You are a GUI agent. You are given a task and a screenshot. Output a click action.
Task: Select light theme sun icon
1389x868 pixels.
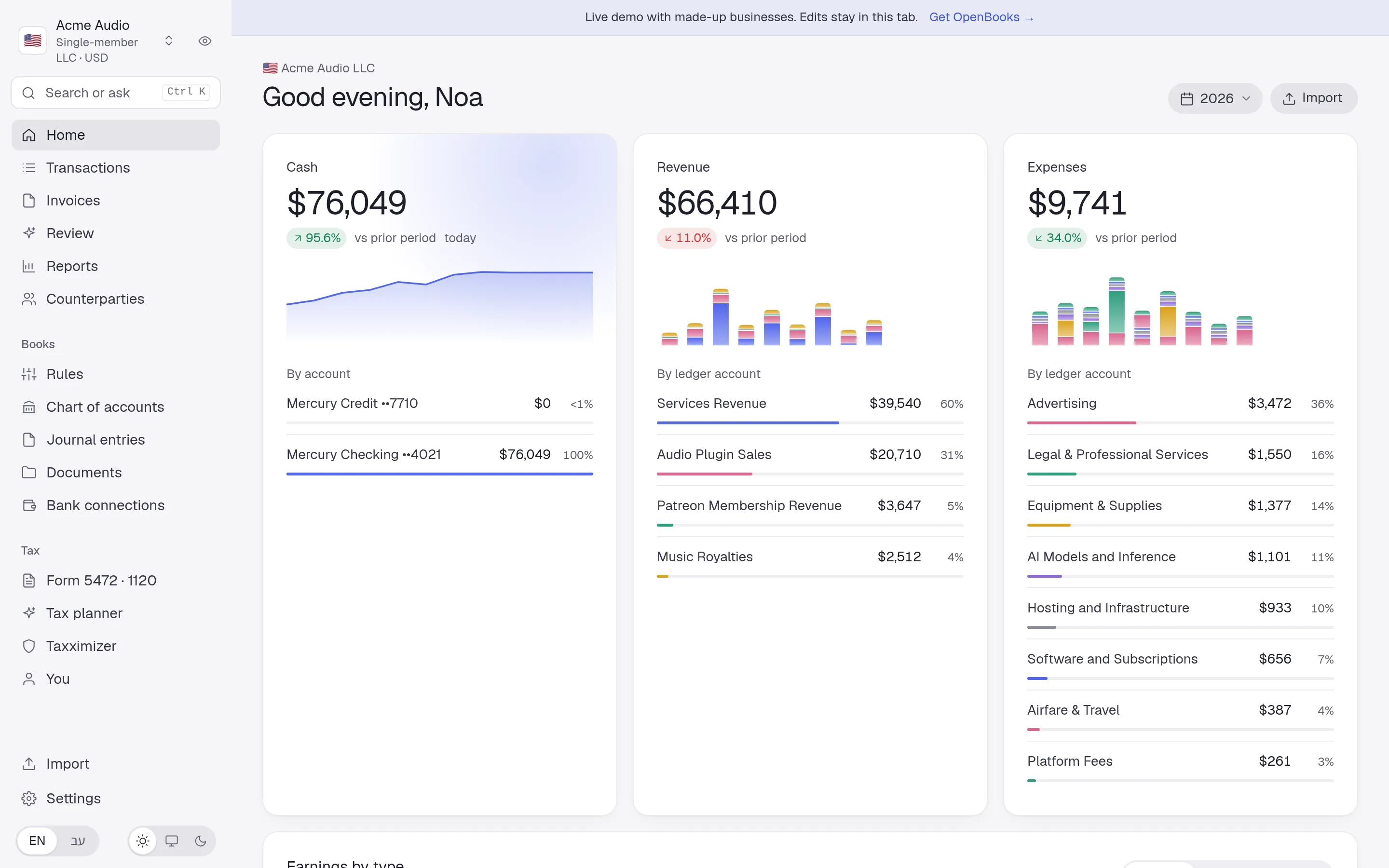[143, 841]
